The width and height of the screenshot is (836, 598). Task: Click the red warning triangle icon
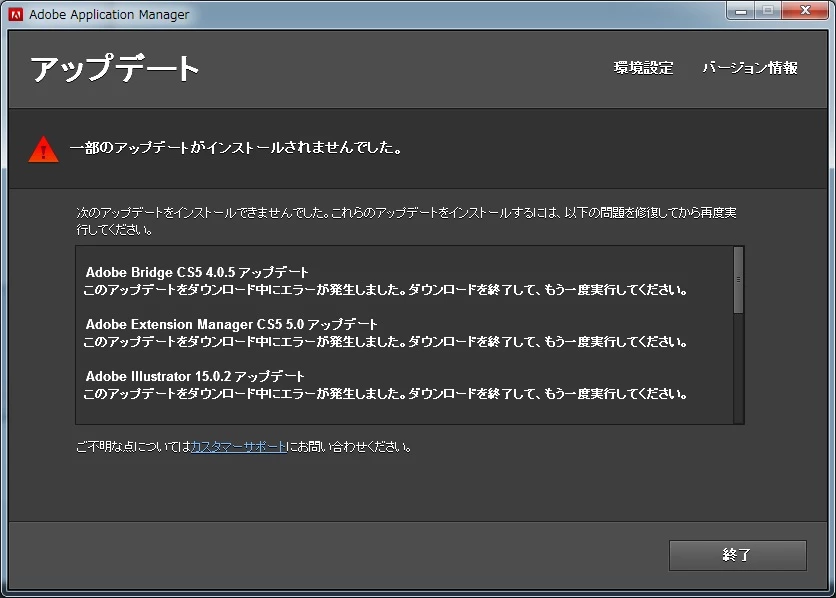pyautogui.click(x=43, y=149)
